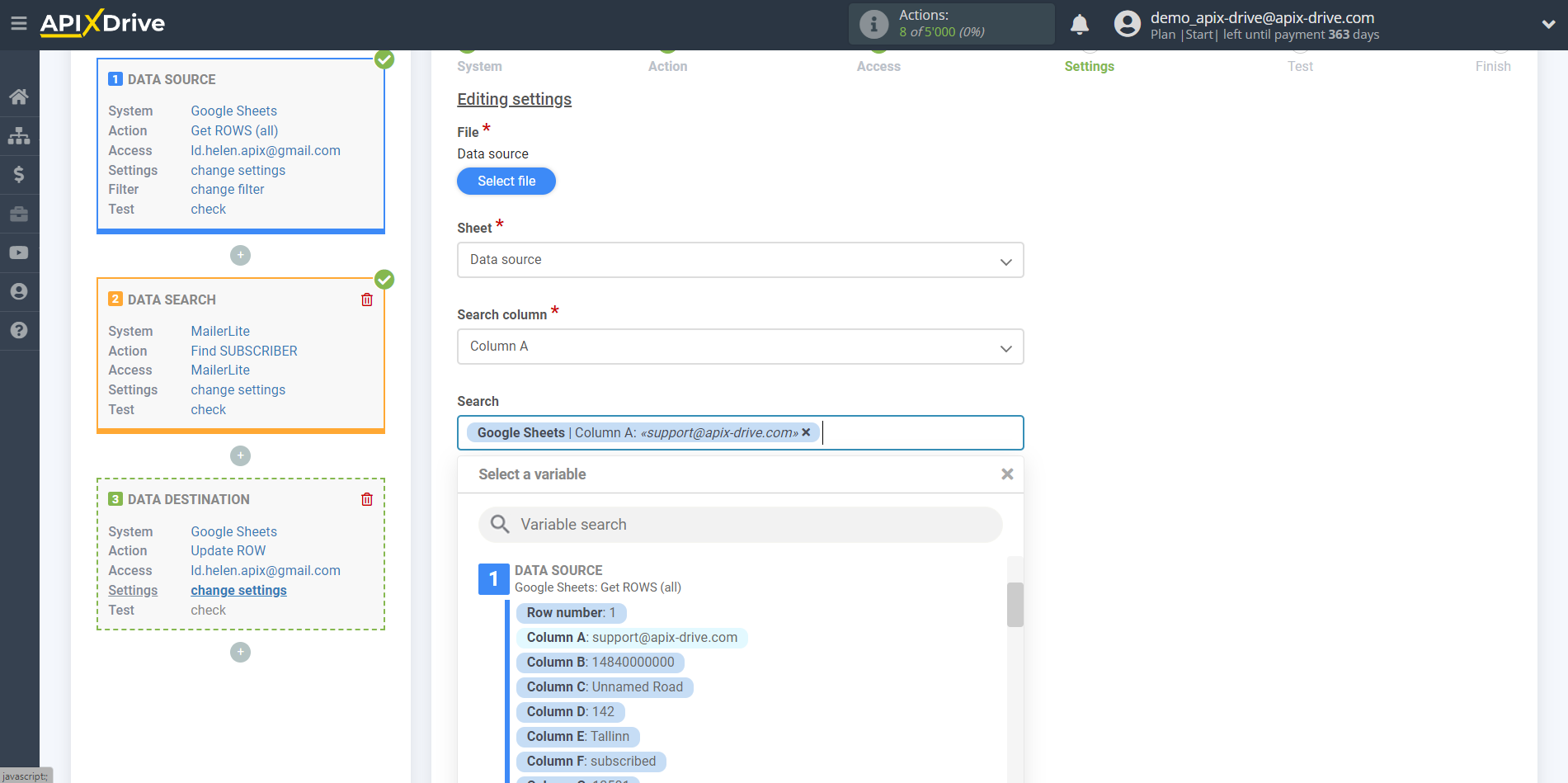Open Data Search Find SUBSCRIBER action link

244,351
